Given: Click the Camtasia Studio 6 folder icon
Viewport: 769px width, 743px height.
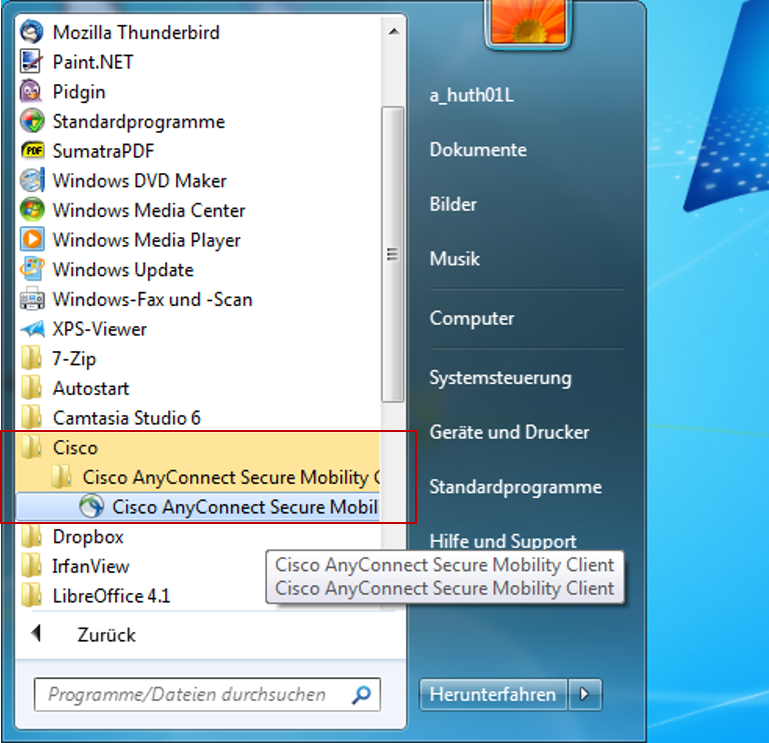Looking at the screenshot, I should click(x=32, y=418).
